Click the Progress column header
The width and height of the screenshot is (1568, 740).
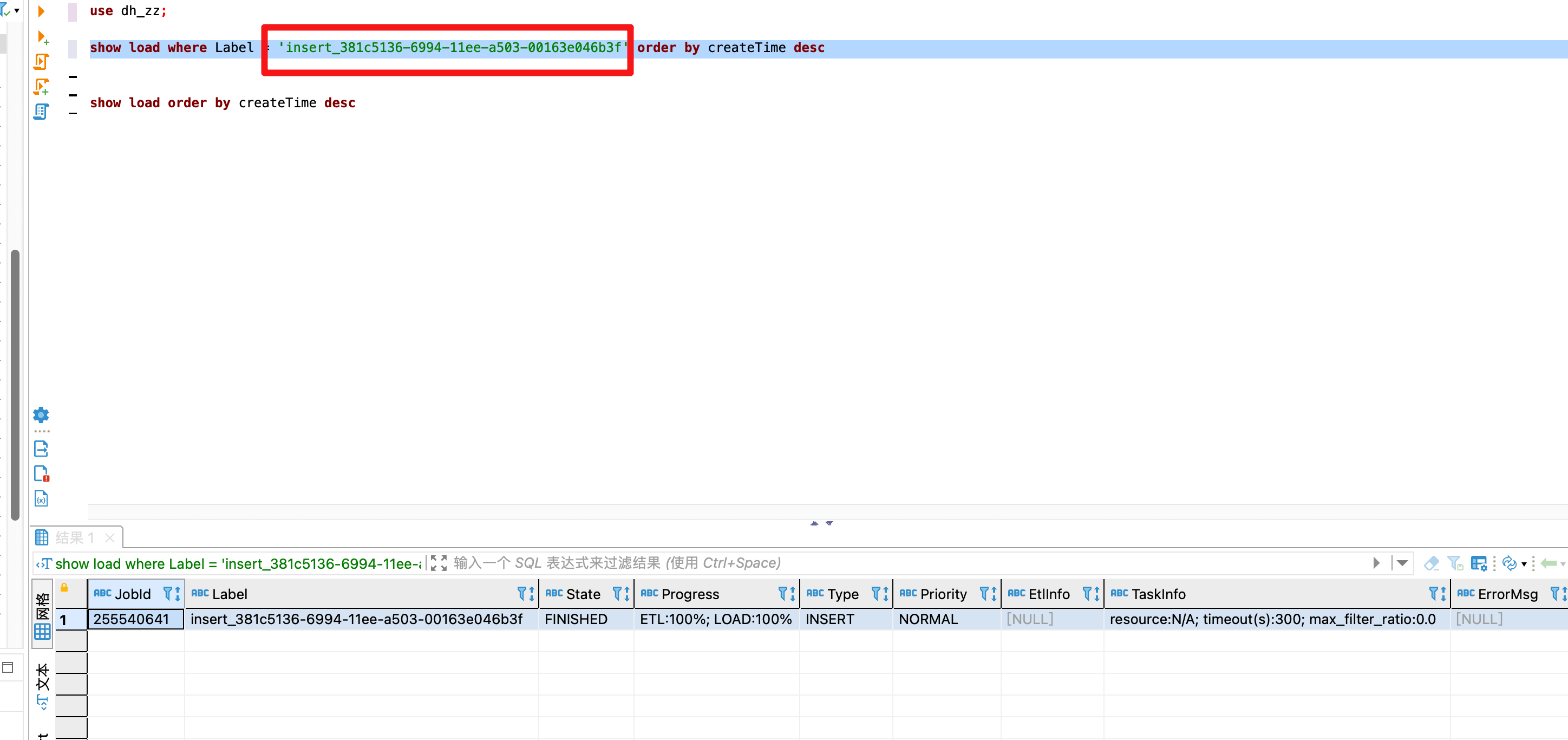click(690, 594)
